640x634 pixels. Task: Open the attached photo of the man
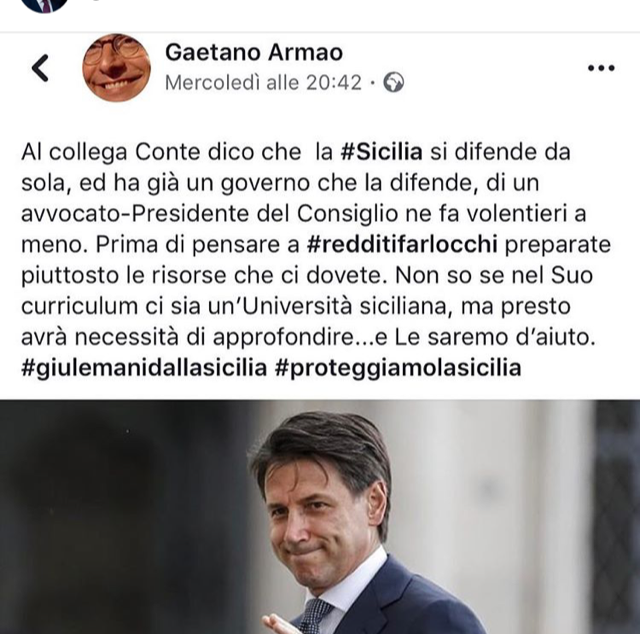[x=320, y=517]
